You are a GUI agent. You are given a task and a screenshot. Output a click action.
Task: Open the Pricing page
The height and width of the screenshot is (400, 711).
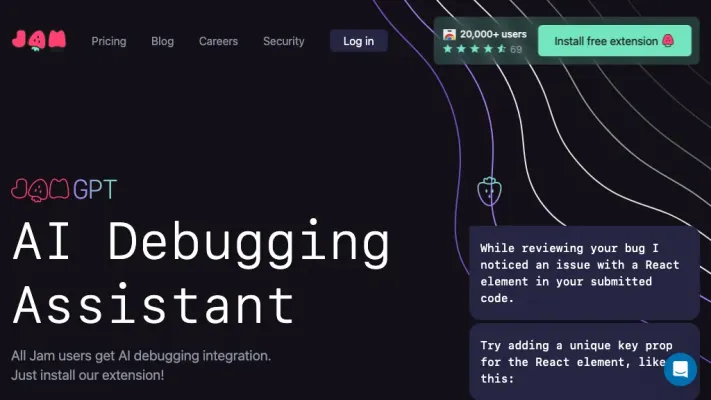(109, 41)
